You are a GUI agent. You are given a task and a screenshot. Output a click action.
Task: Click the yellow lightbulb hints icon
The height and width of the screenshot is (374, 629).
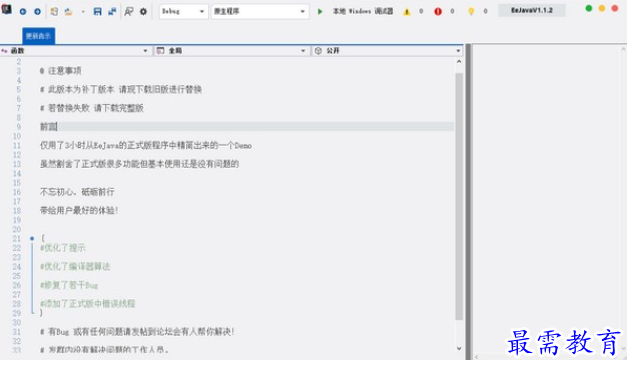pyautogui.click(x=471, y=12)
